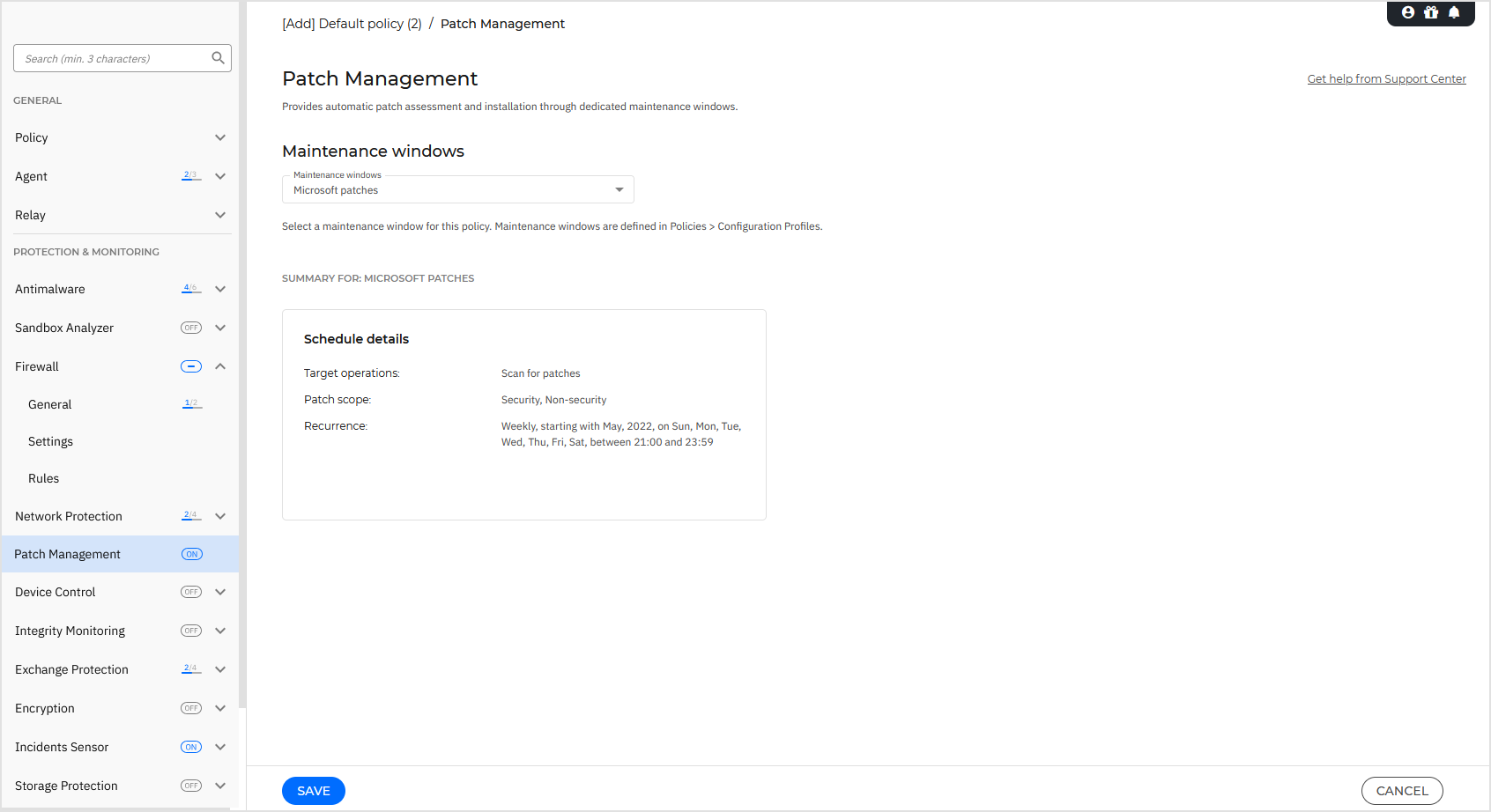Click the CANCEL button
This screenshot has height=812, width=1491.
coord(1402,791)
